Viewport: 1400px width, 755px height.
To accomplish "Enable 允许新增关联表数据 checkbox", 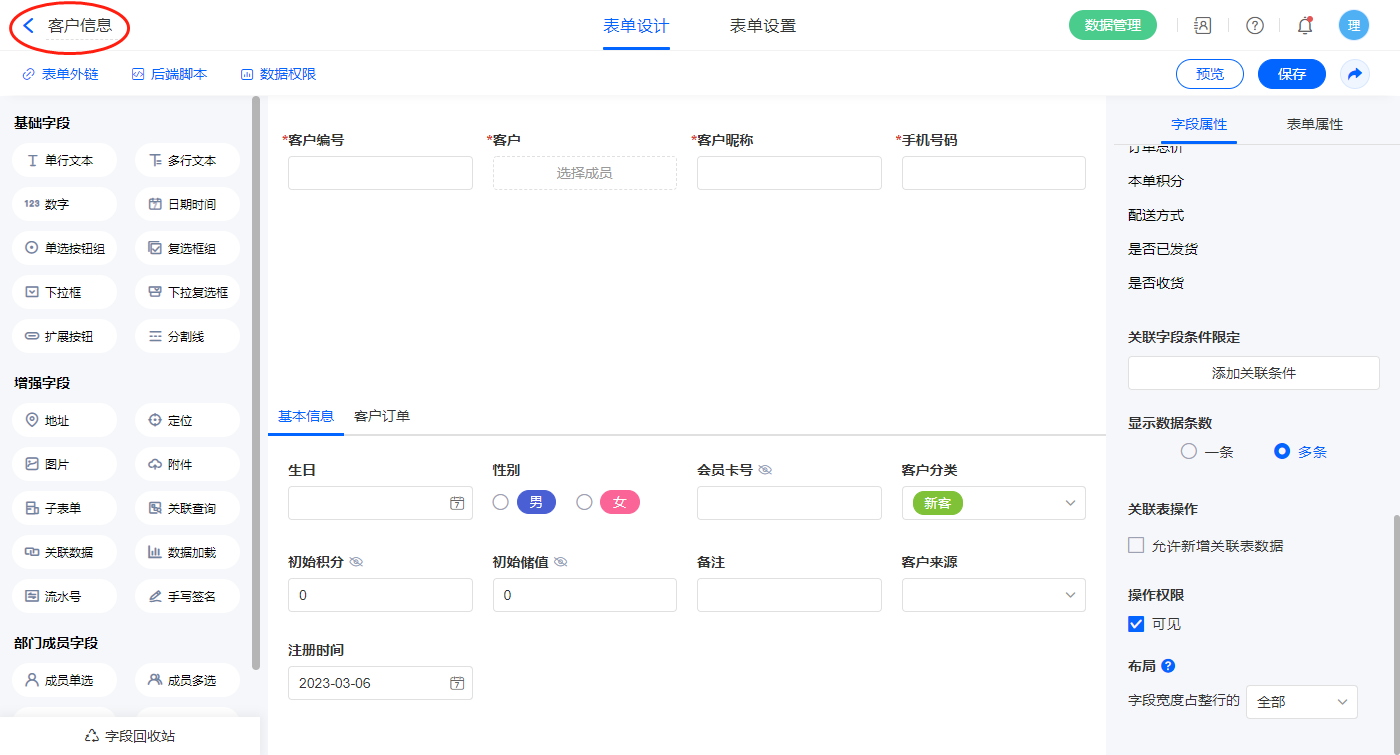I will (x=1136, y=546).
